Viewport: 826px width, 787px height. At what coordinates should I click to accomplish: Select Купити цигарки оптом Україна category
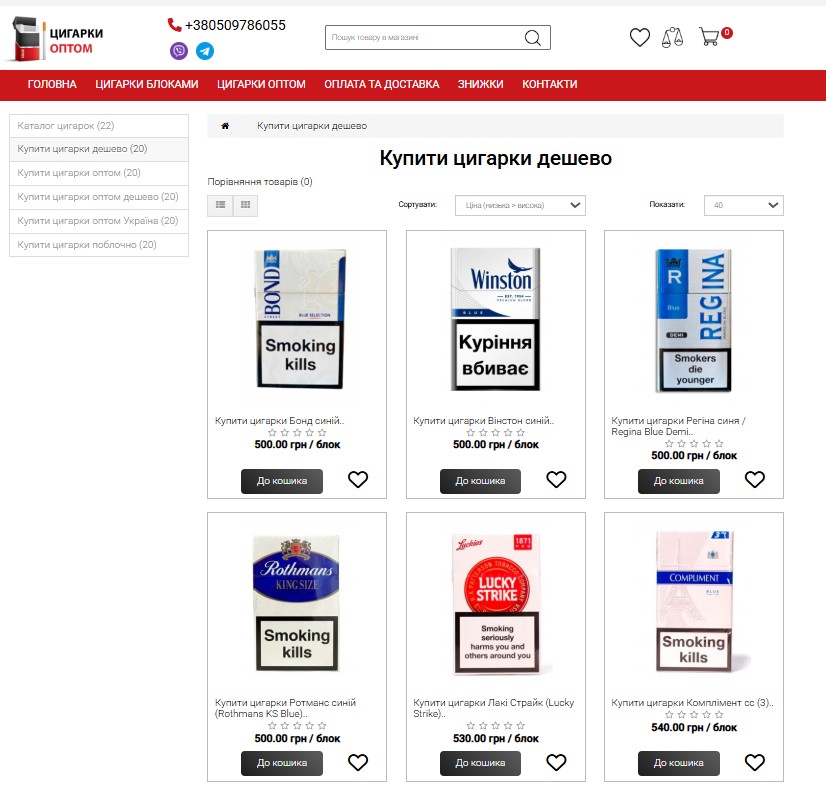pos(98,221)
